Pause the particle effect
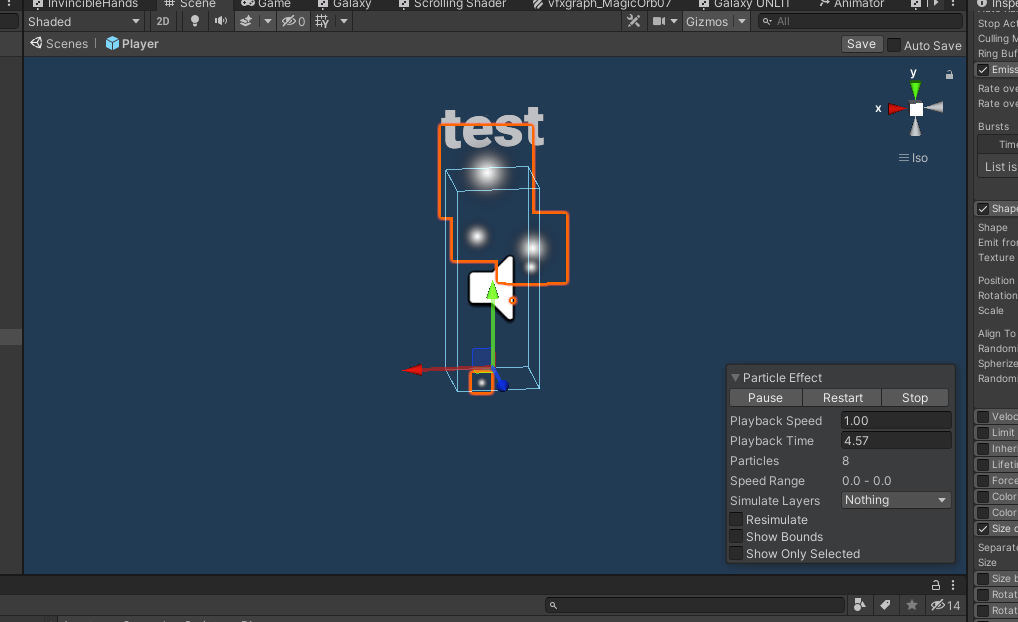Screen dimensions: 1018x622 [x=765, y=398]
